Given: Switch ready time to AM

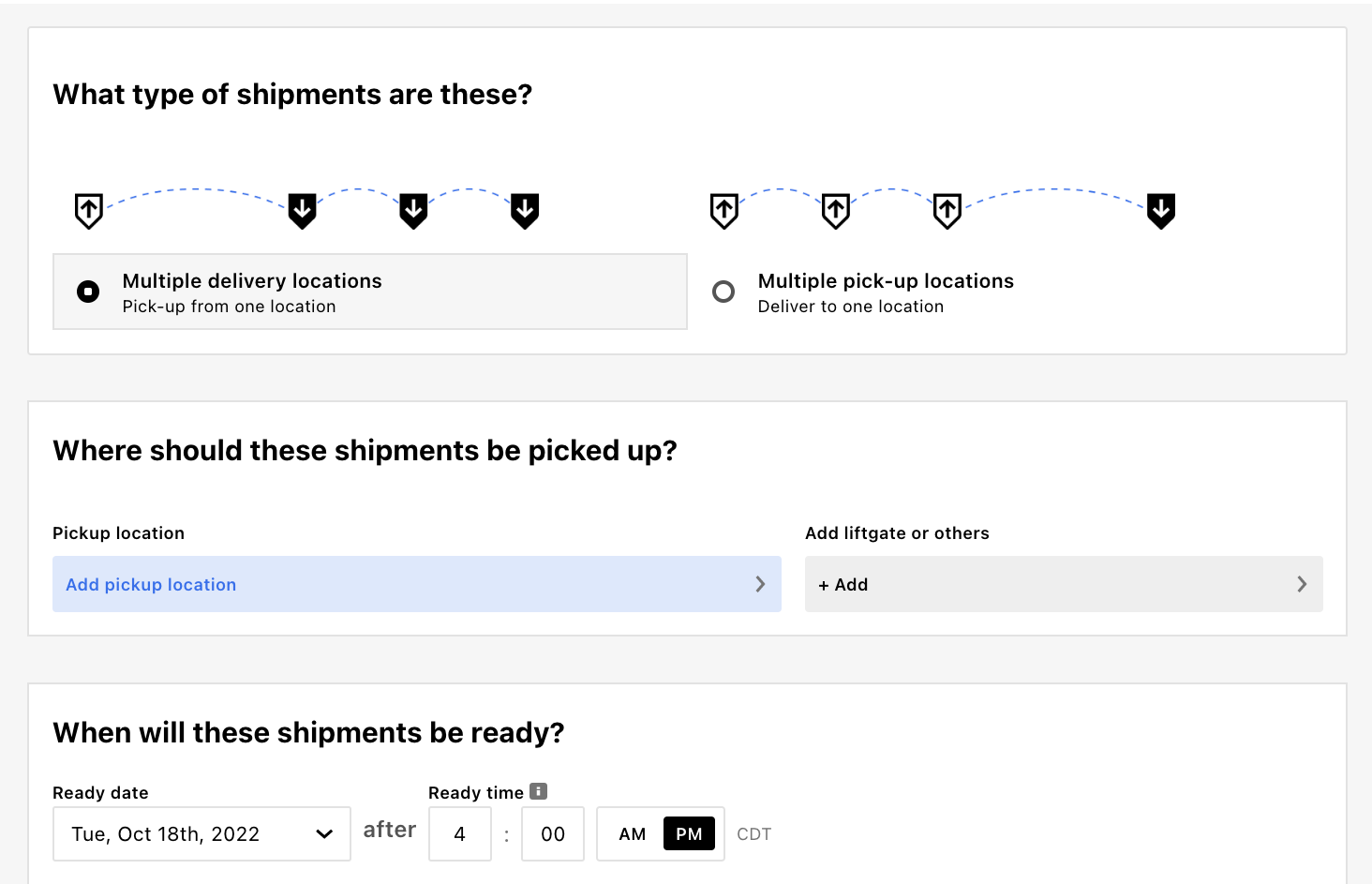Looking at the screenshot, I should (633, 834).
